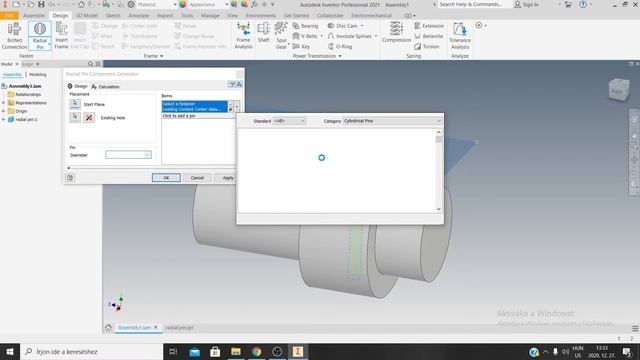Open Tolerance Analysis
The image size is (640, 360).
(x=460, y=36)
